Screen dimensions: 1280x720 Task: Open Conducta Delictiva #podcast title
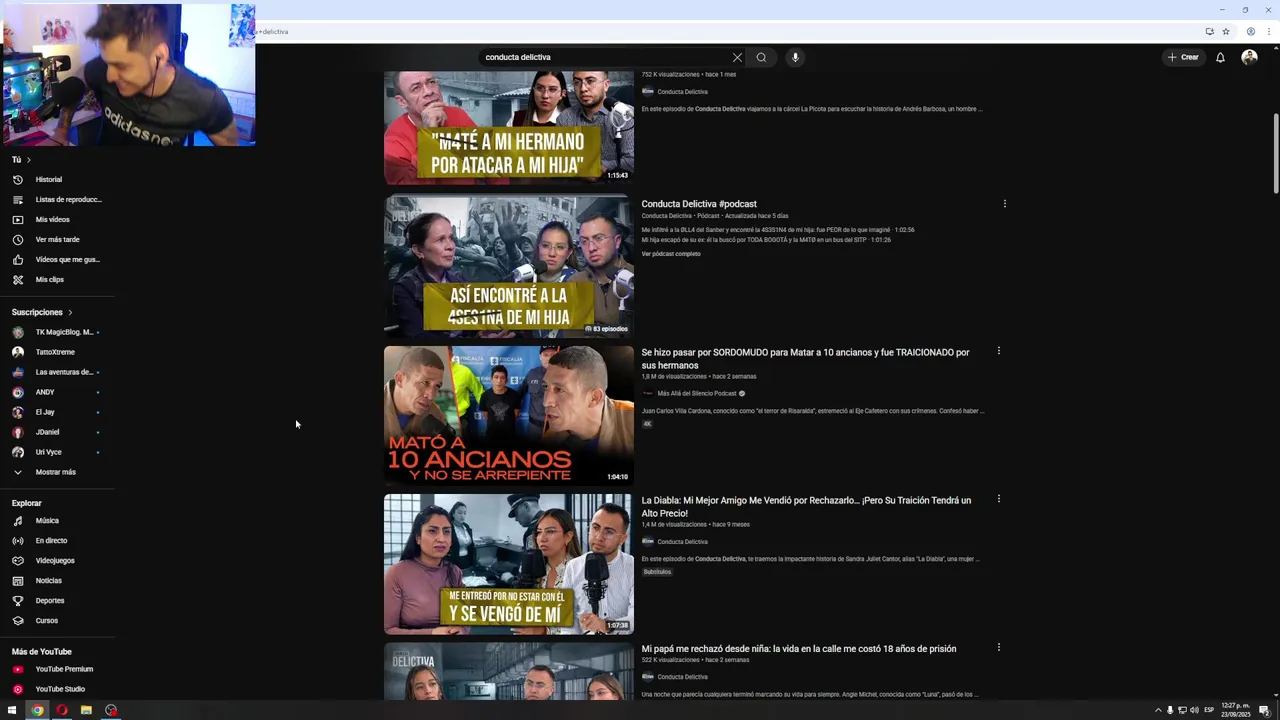coord(699,204)
